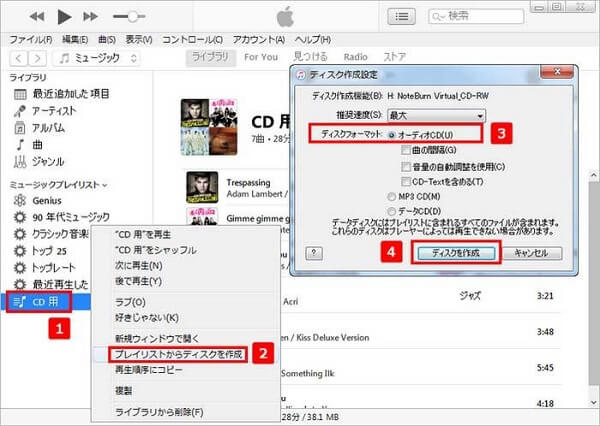Click the back navigation arrow
This screenshot has height=426, width=600.
[19, 58]
